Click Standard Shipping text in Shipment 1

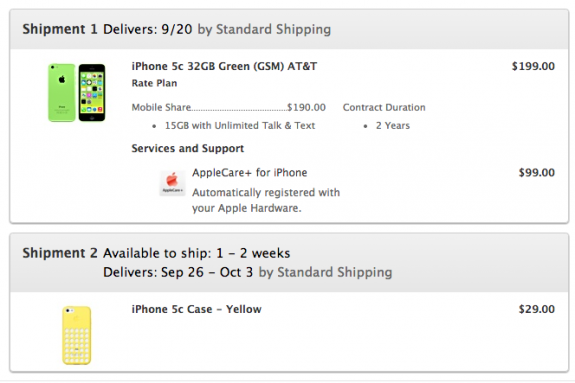click(274, 29)
